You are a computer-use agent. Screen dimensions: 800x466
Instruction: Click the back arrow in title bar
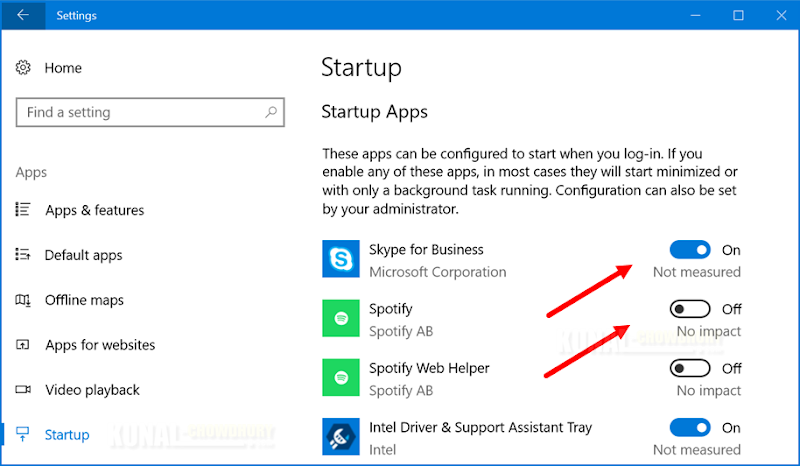22,15
